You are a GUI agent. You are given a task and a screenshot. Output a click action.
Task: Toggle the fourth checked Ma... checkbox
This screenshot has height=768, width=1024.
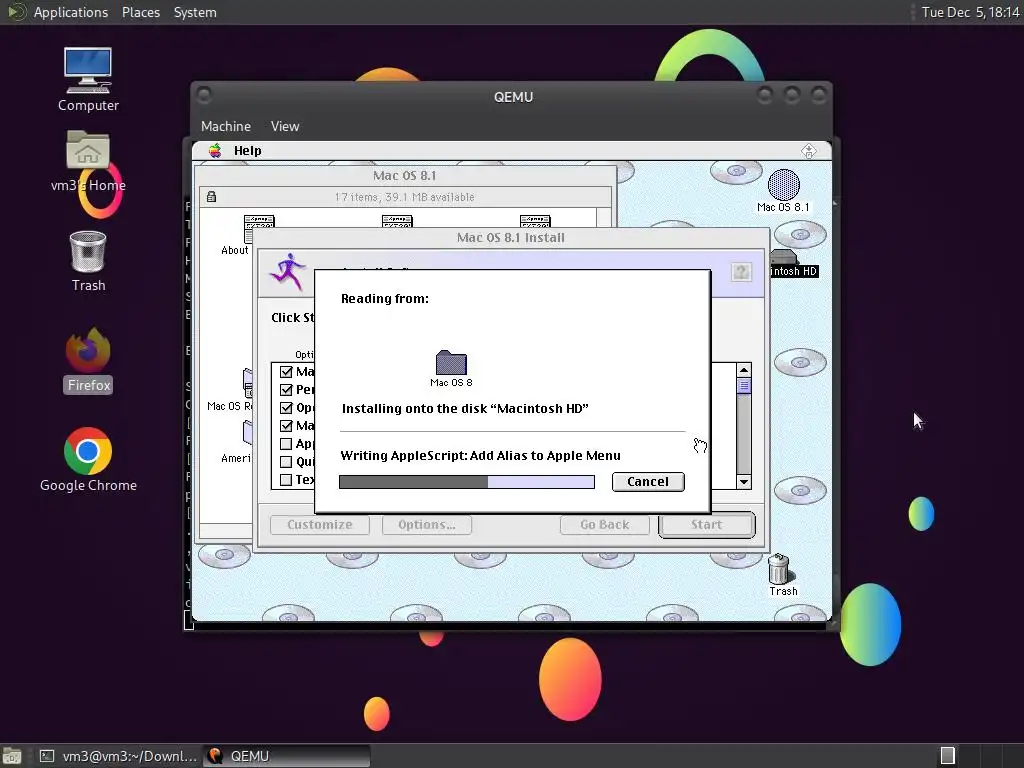[x=286, y=426]
